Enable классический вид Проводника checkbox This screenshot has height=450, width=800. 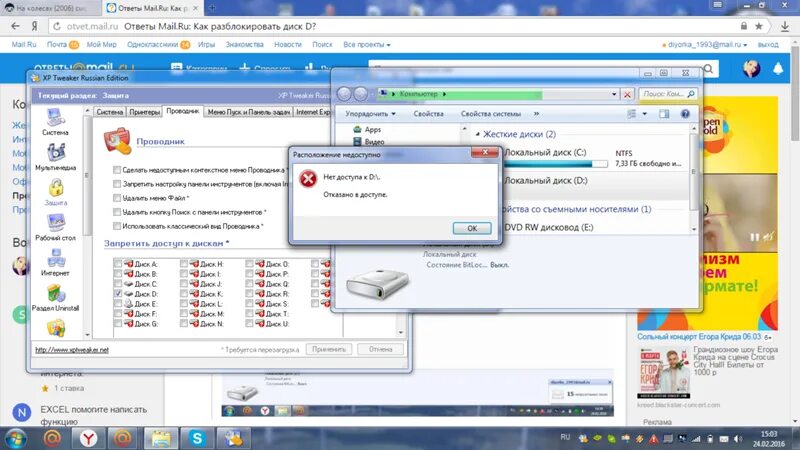pos(117,226)
